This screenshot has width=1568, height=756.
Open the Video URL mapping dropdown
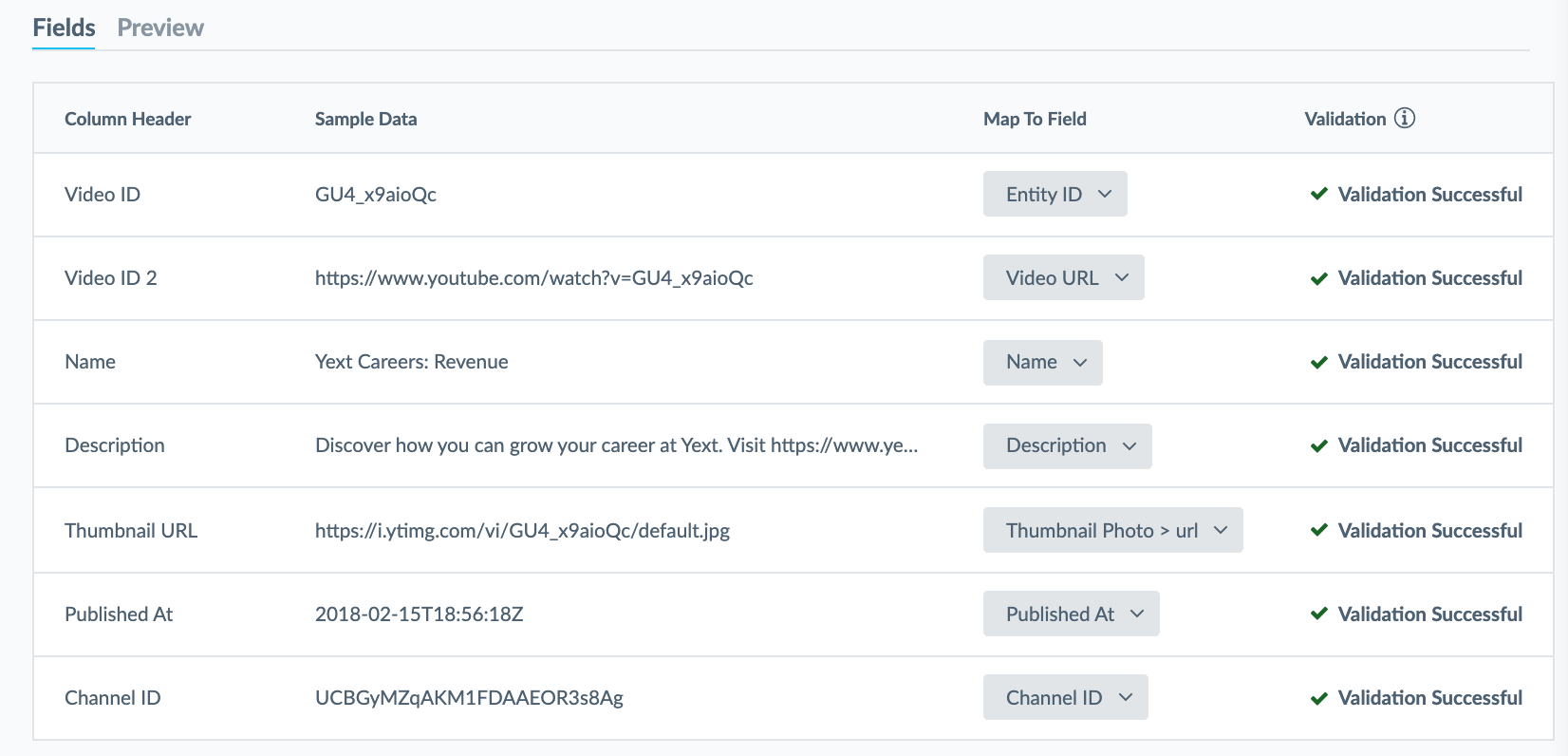tap(1064, 277)
